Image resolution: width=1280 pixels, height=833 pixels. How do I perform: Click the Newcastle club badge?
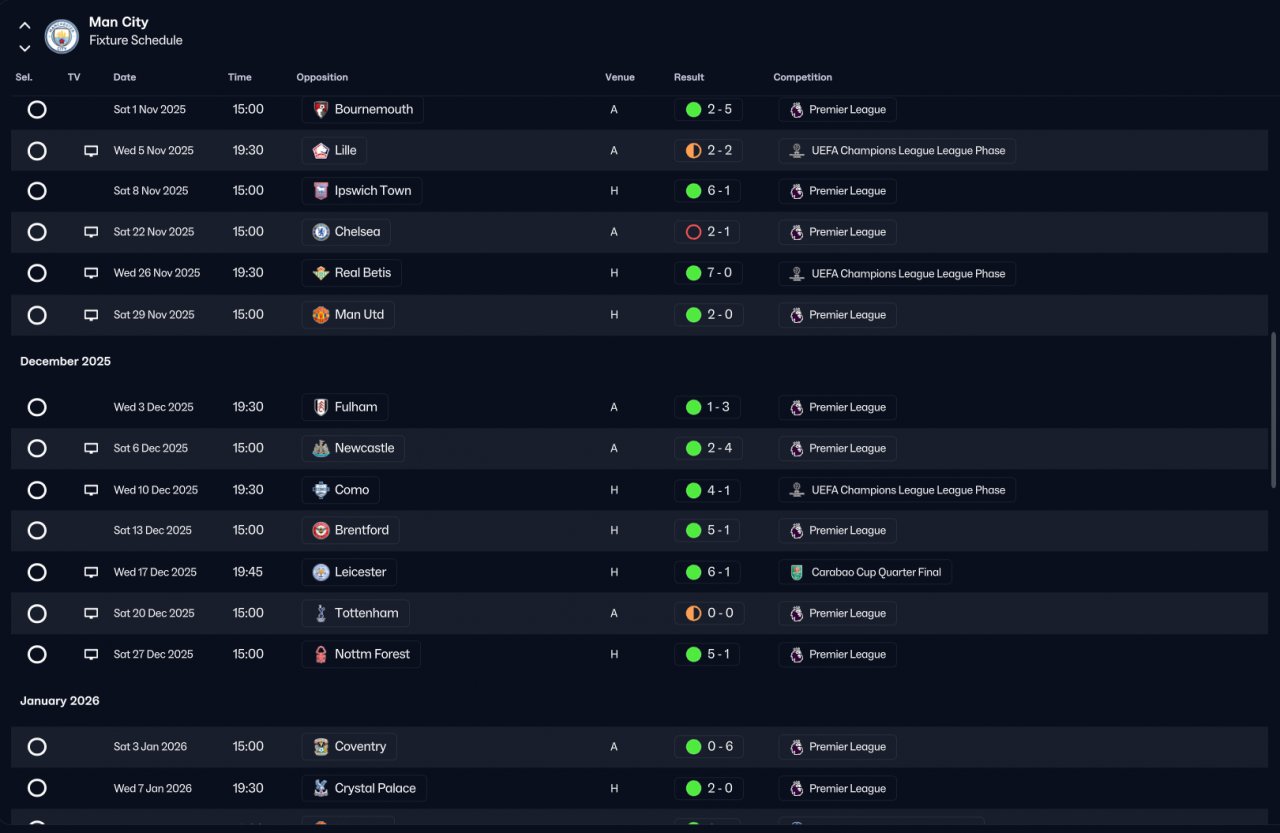tap(321, 448)
